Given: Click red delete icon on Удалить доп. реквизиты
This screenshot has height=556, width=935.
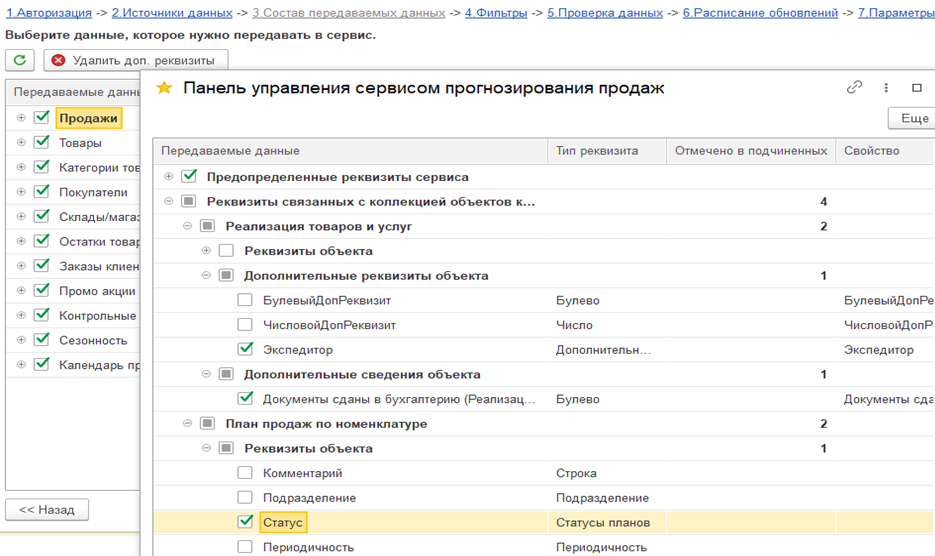Looking at the screenshot, I should tap(59, 60).
